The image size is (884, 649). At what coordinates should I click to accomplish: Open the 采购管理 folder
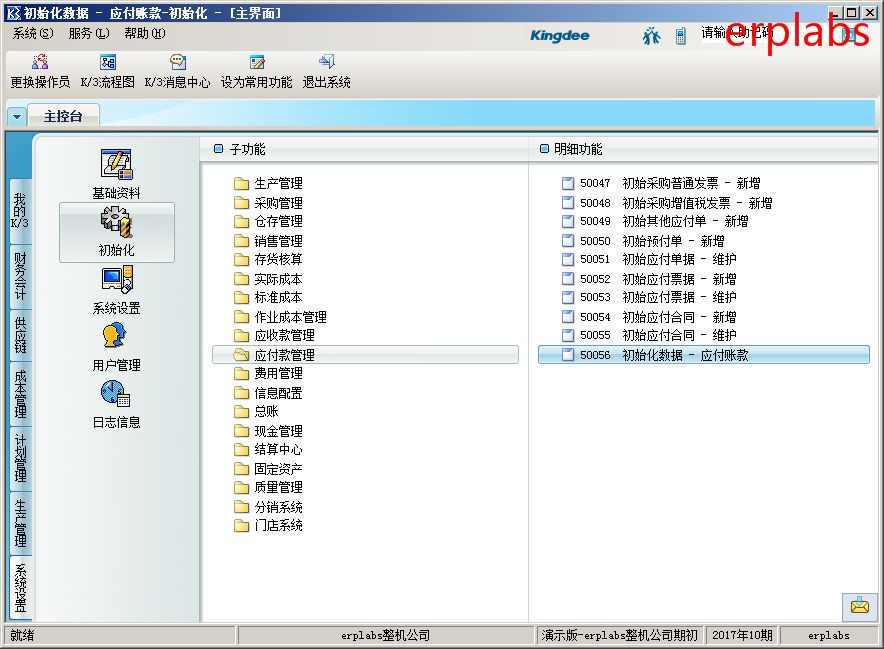click(x=268, y=203)
